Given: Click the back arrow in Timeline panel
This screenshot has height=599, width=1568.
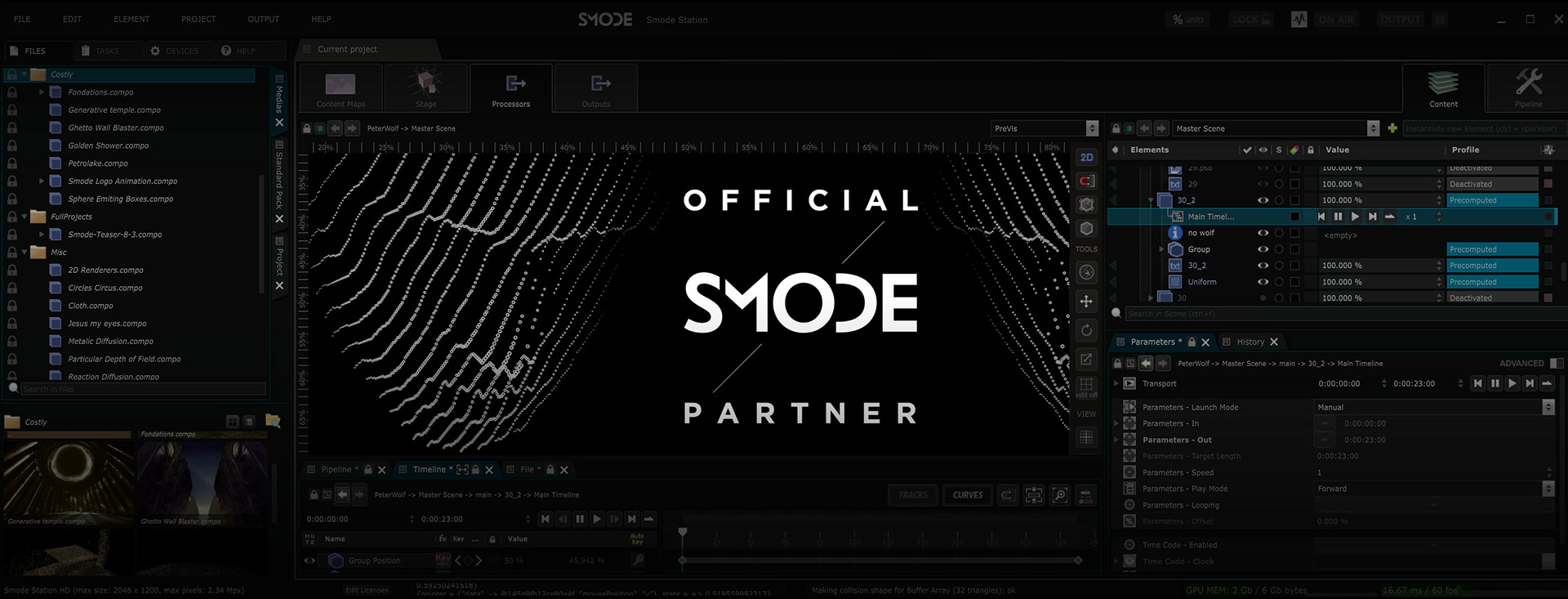Looking at the screenshot, I should (342, 494).
